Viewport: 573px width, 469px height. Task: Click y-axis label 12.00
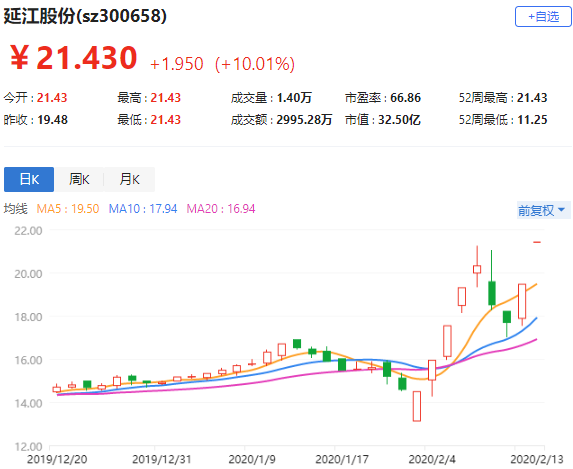click(28, 446)
